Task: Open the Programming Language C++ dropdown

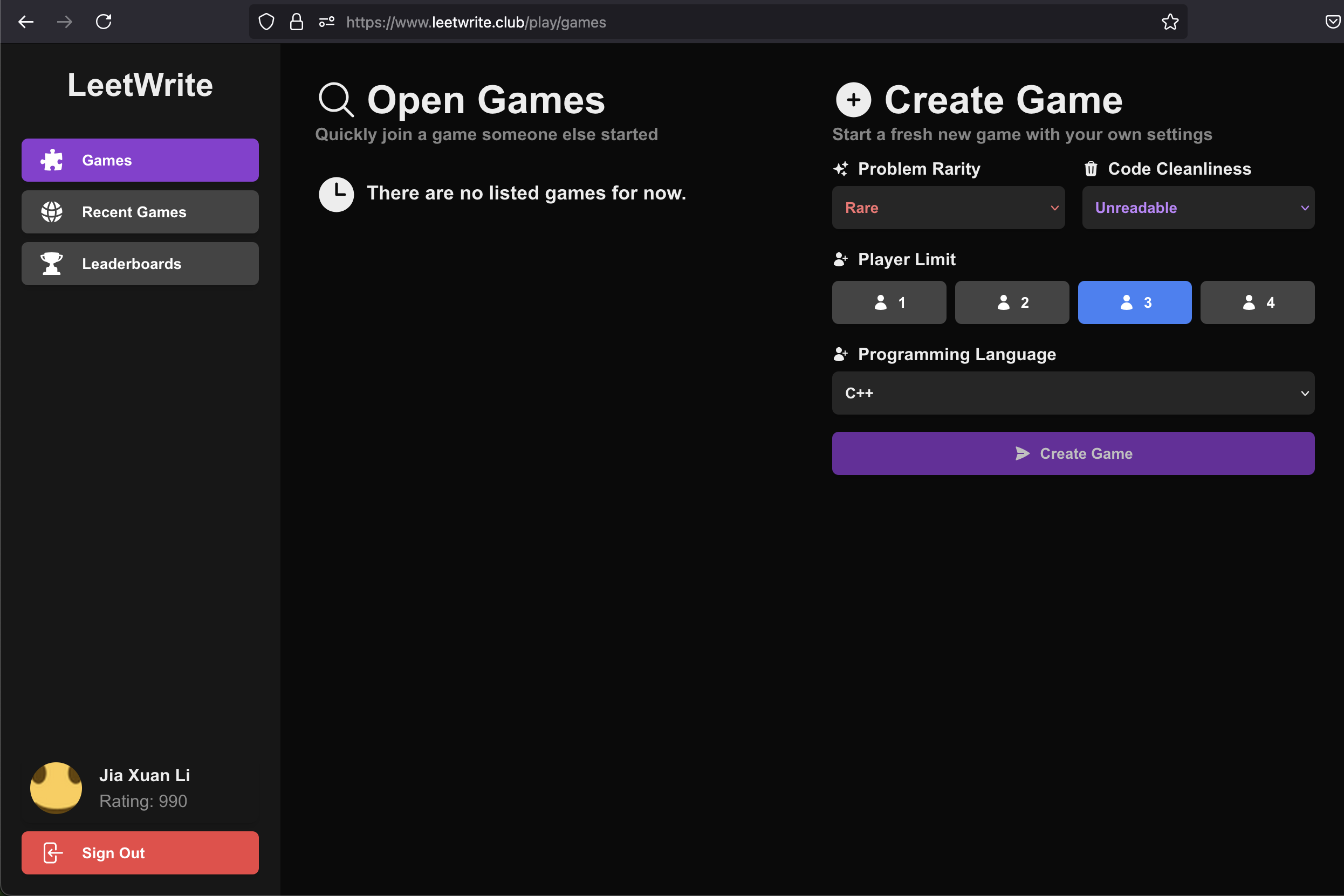Action: (1073, 393)
